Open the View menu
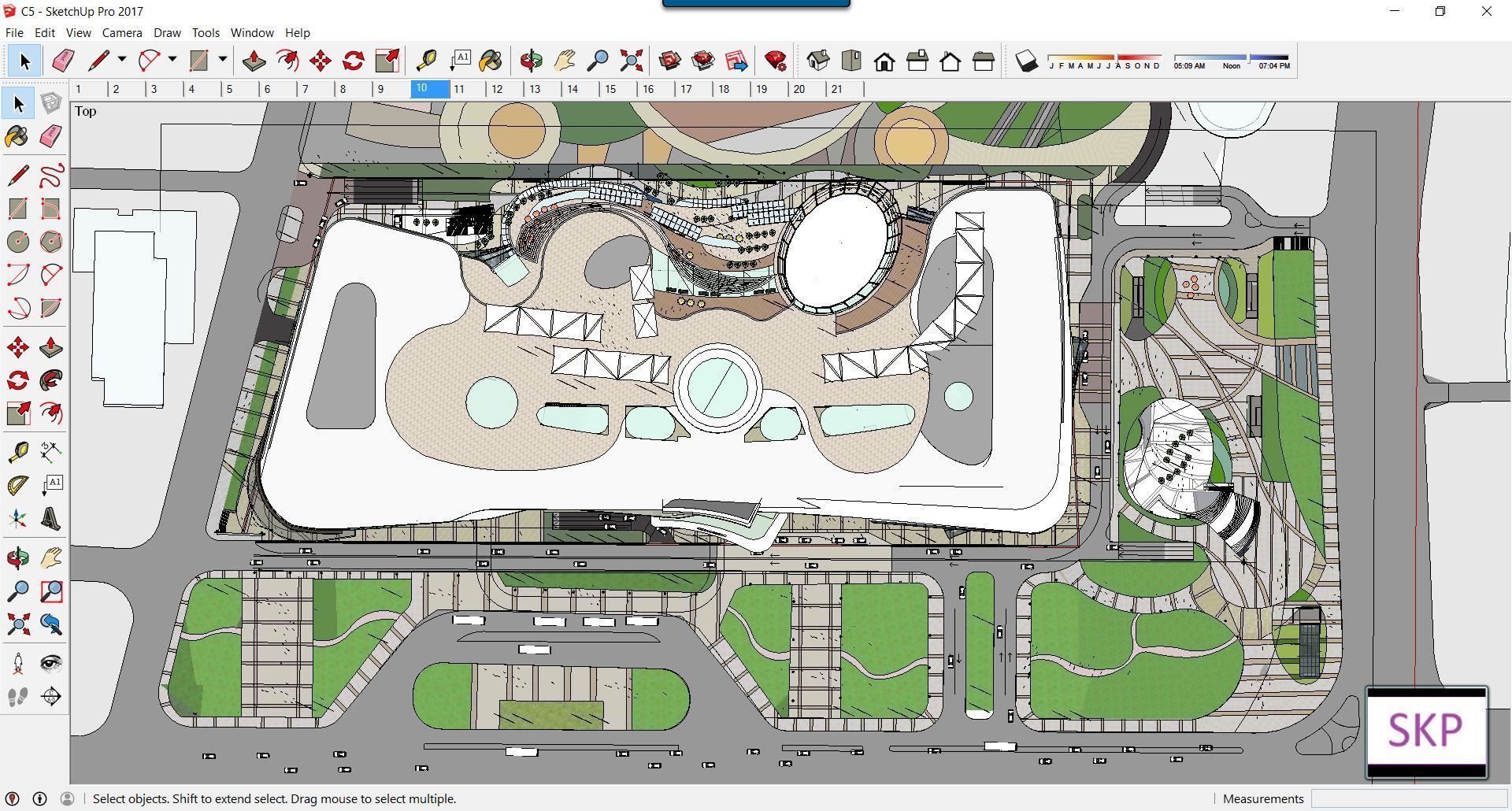 (78, 33)
